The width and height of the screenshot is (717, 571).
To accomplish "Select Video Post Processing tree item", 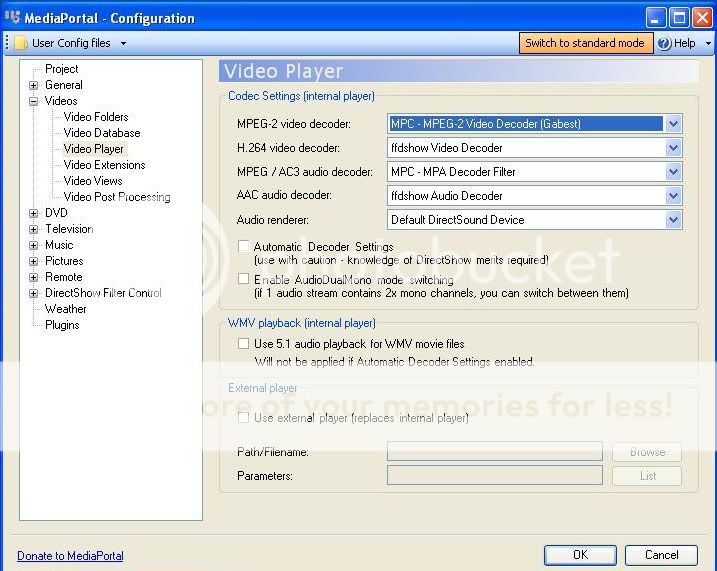I will pos(117,197).
